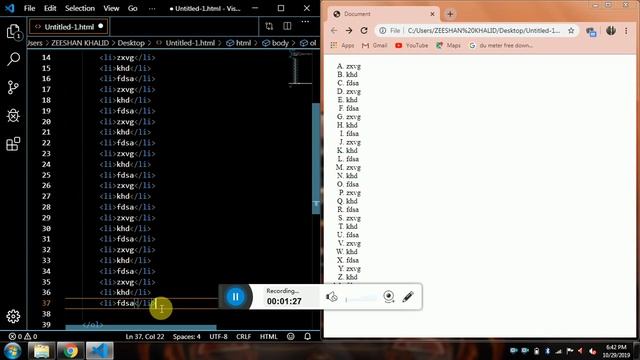The image size is (640, 360).
Task: Open the YouTube bookmark
Action: (x=411, y=45)
